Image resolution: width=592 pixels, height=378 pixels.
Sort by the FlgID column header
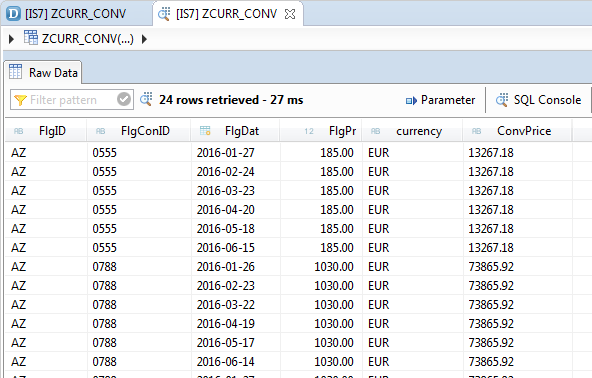[x=46, y=131]
